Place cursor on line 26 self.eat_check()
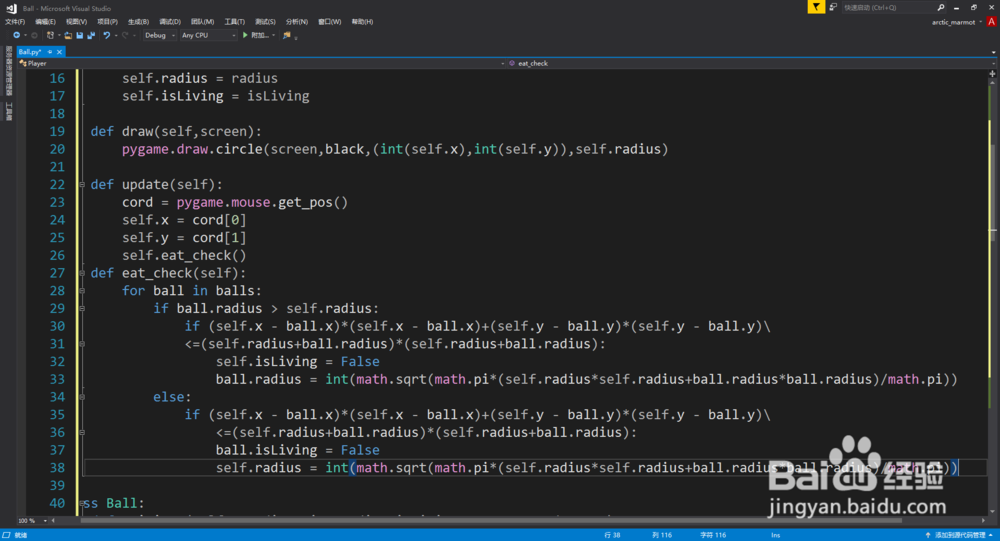1000x541 pixels. click(184, 255)
